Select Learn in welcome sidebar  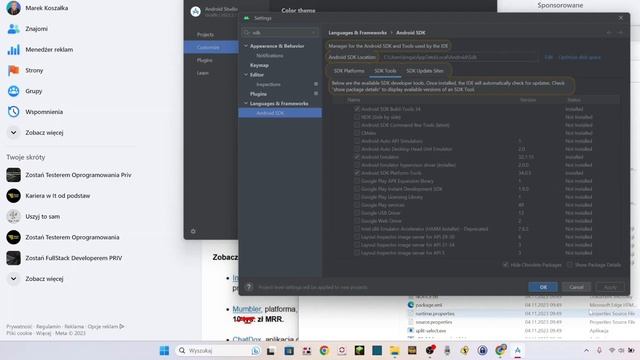click(x=202, y=73)
